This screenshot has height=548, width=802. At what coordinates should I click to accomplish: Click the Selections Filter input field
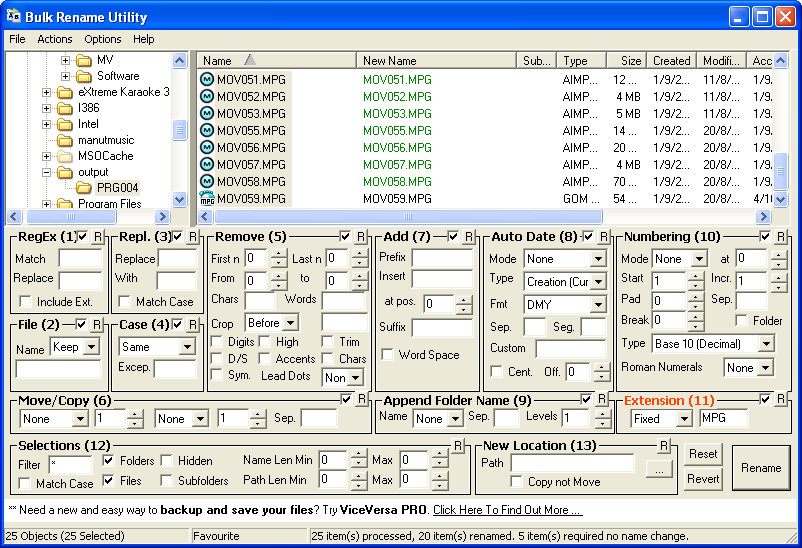[x=71, y=465]
